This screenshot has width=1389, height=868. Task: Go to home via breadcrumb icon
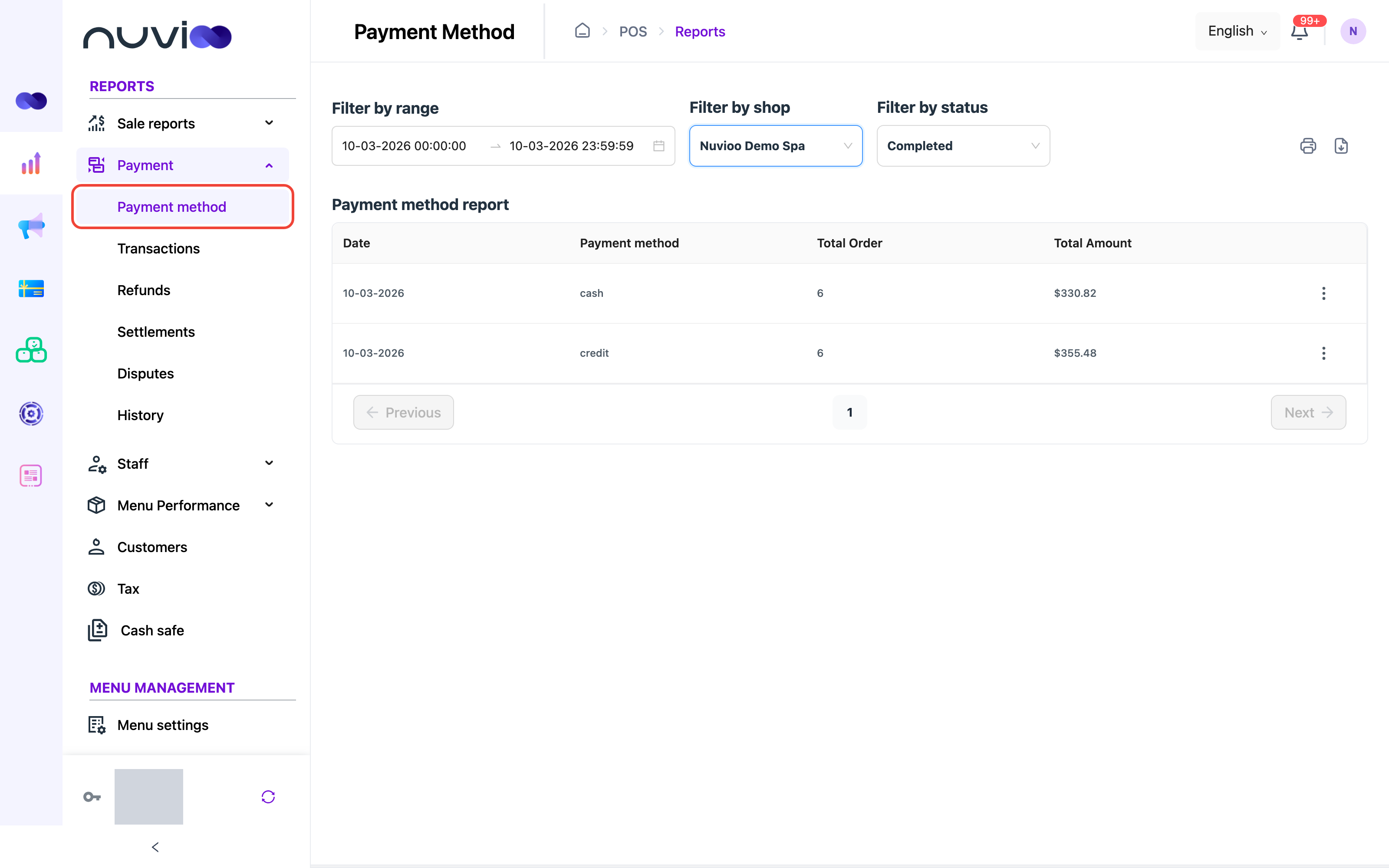(583, 30)
